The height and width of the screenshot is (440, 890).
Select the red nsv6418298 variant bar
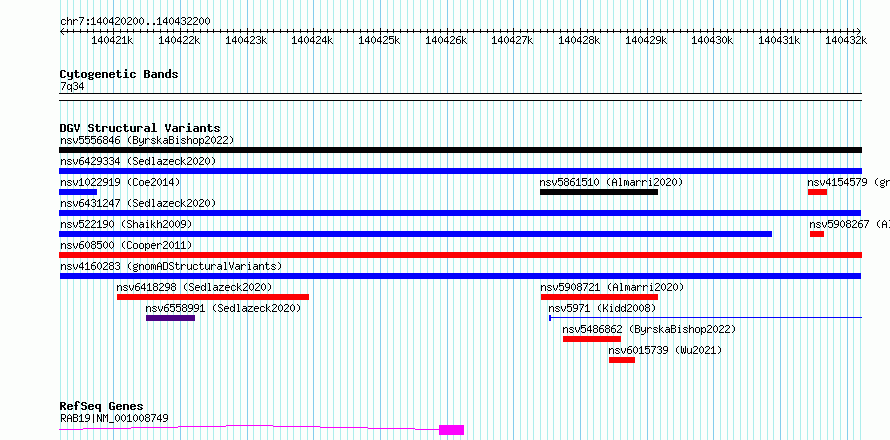click(213, 297)
